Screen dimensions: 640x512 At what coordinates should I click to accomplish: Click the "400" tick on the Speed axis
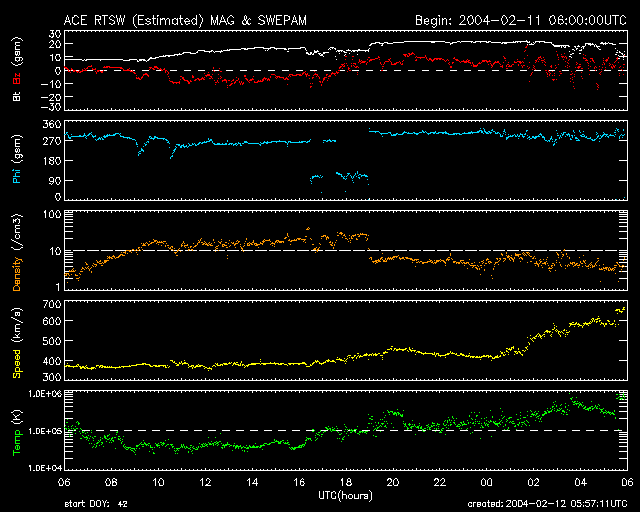point(52,361)
